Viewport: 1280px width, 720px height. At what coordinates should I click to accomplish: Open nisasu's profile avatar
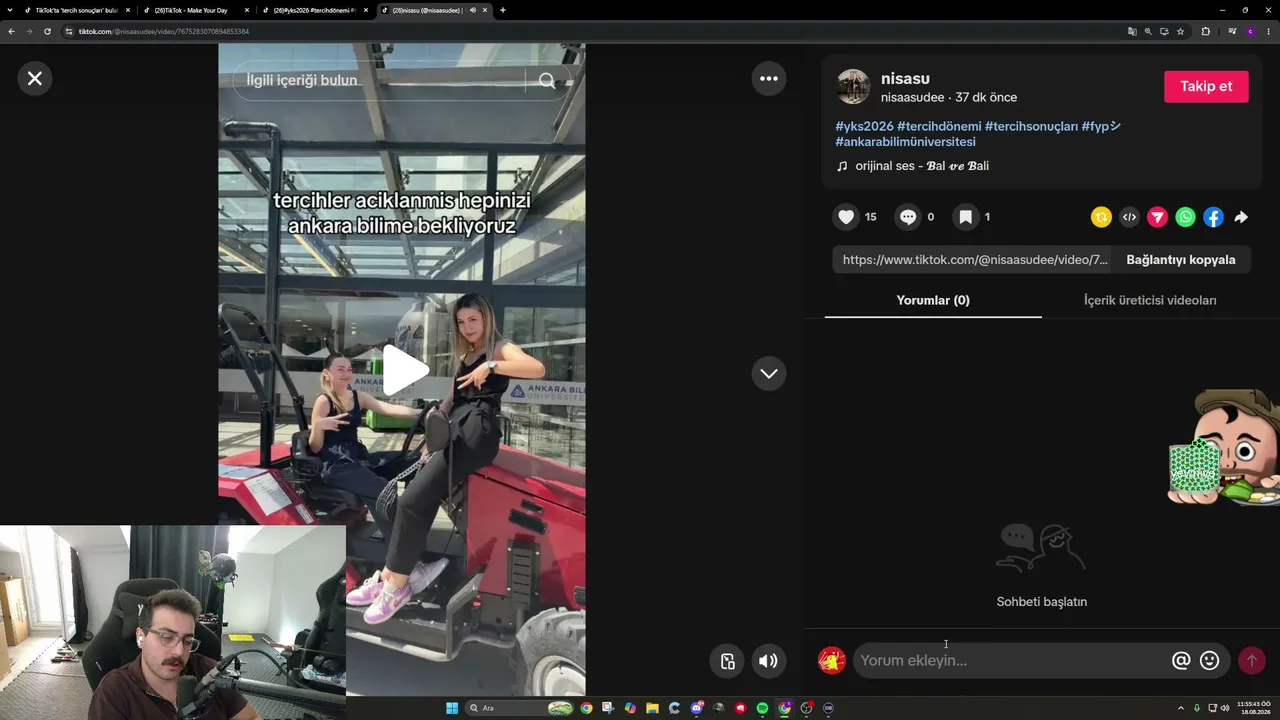[x=853, y=87]
